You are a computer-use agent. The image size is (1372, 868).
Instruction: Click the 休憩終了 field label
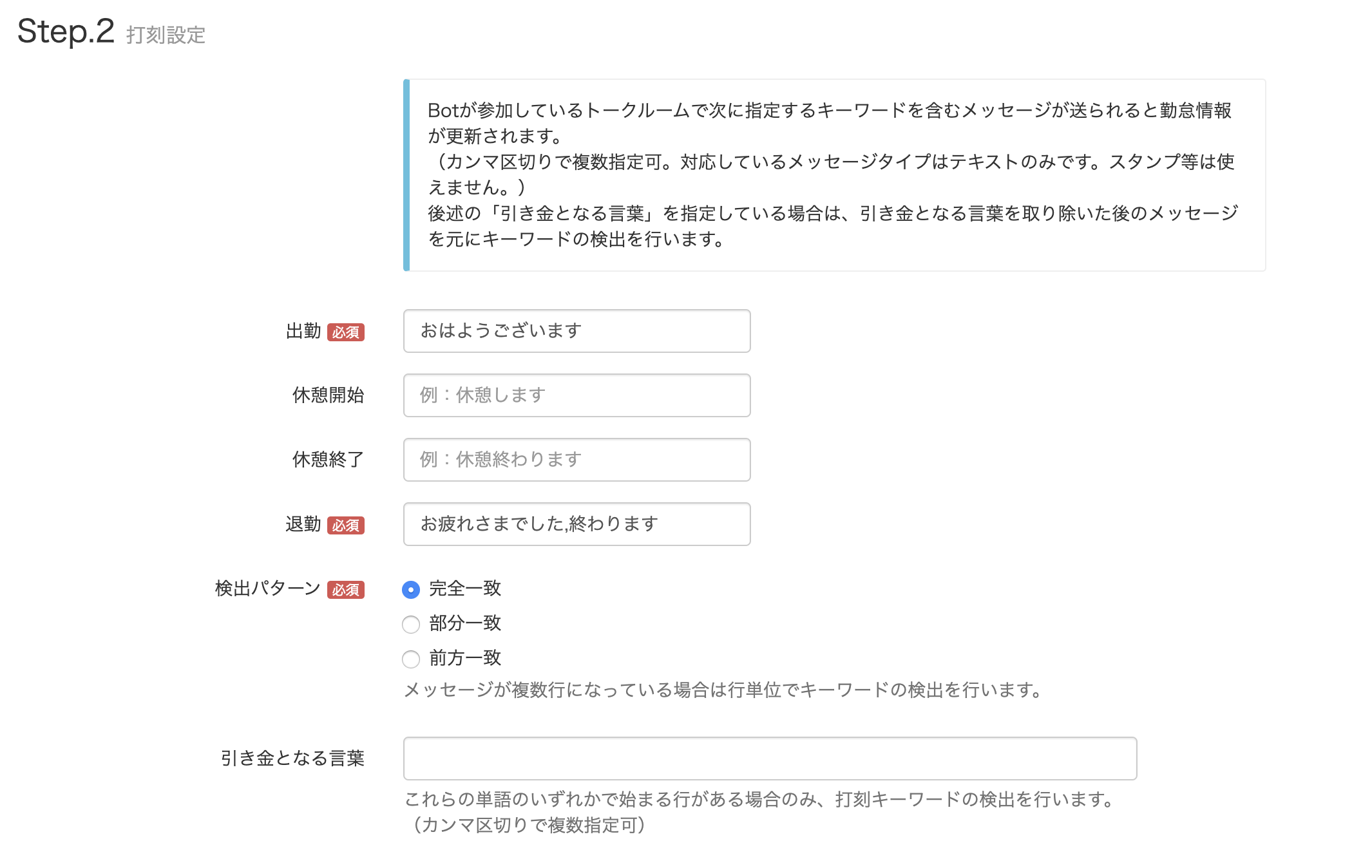pyautogui.click(x=328, y=460)
